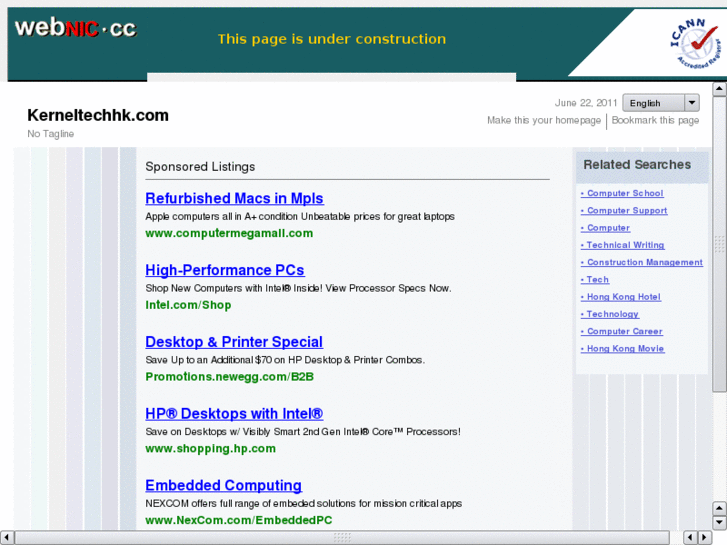Select Construction Management related search
The height and width of the screenshot is (545, 727).
(x=642, y=263)
